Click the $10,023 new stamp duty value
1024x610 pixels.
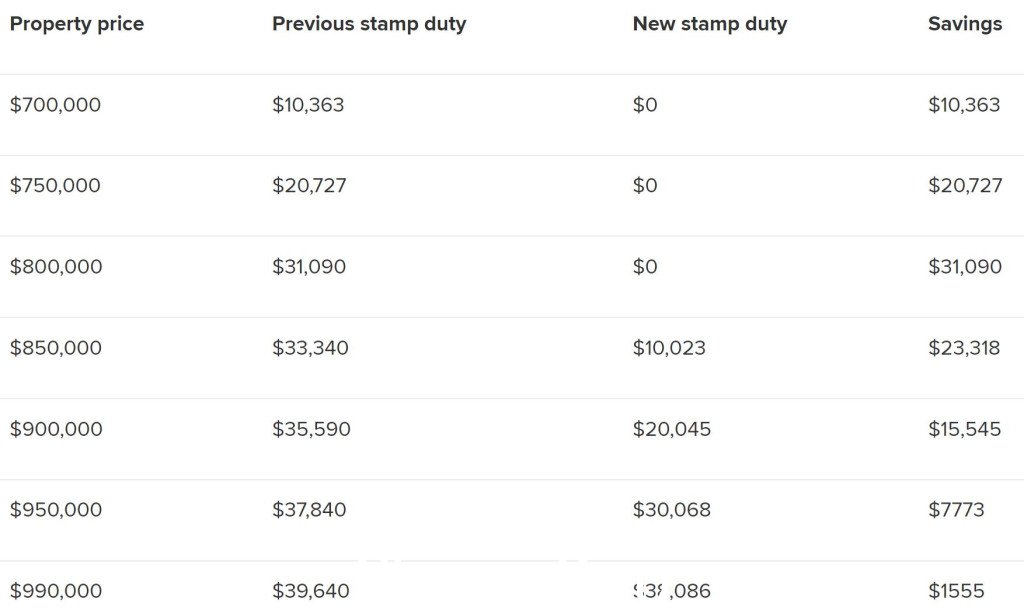[x=669, y=347]
